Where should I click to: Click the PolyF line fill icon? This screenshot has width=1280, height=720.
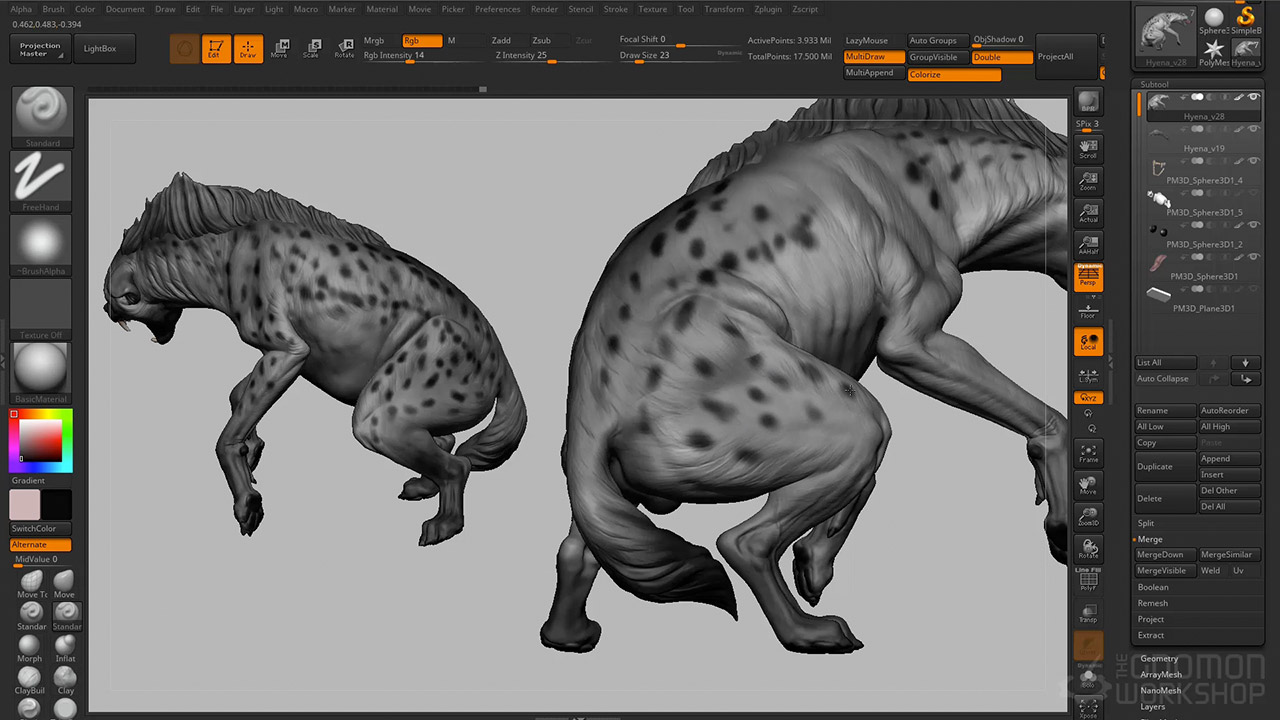(1088, 581)
